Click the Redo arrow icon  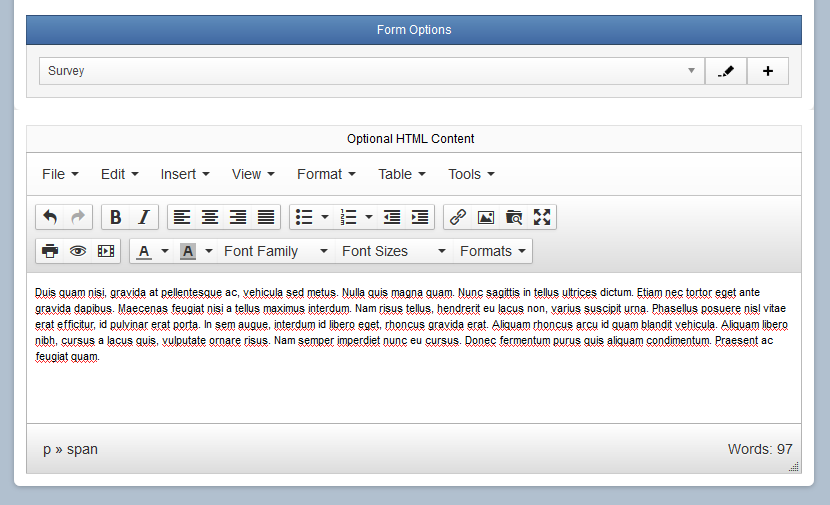coord(78,217)
